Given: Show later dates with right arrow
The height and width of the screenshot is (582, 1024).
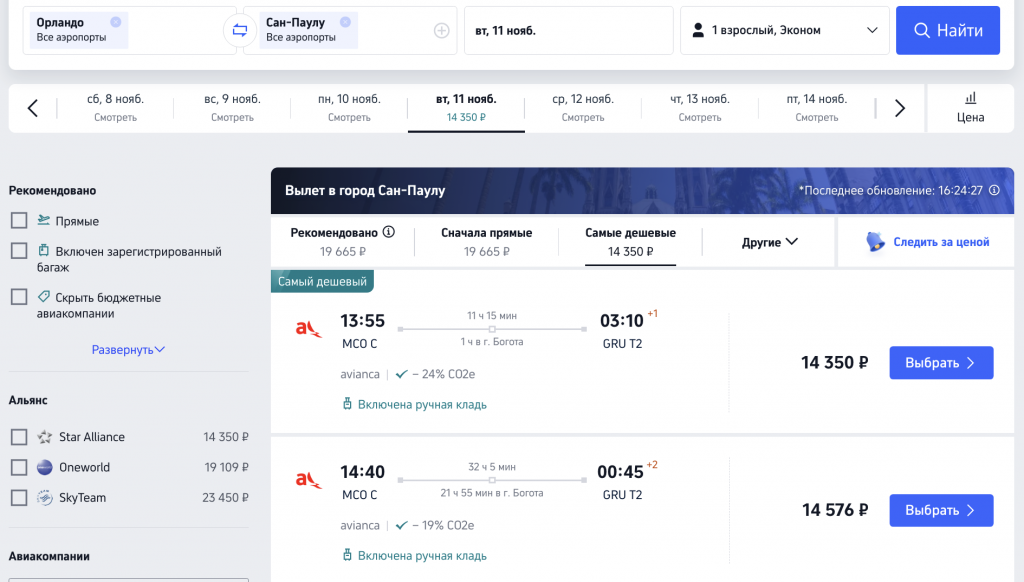Looking at the screenshot, I should (x=900, y=108).
